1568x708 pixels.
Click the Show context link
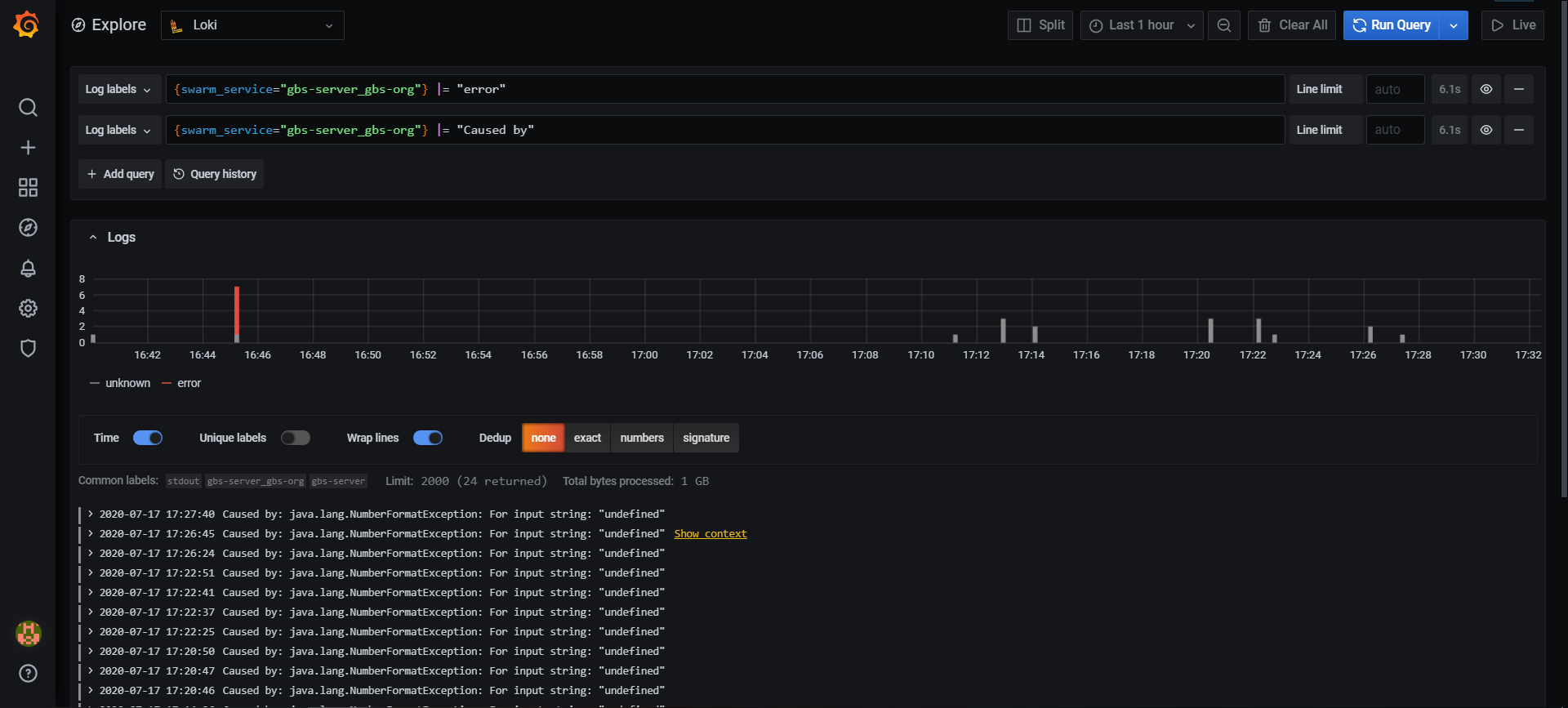point(710,533)
